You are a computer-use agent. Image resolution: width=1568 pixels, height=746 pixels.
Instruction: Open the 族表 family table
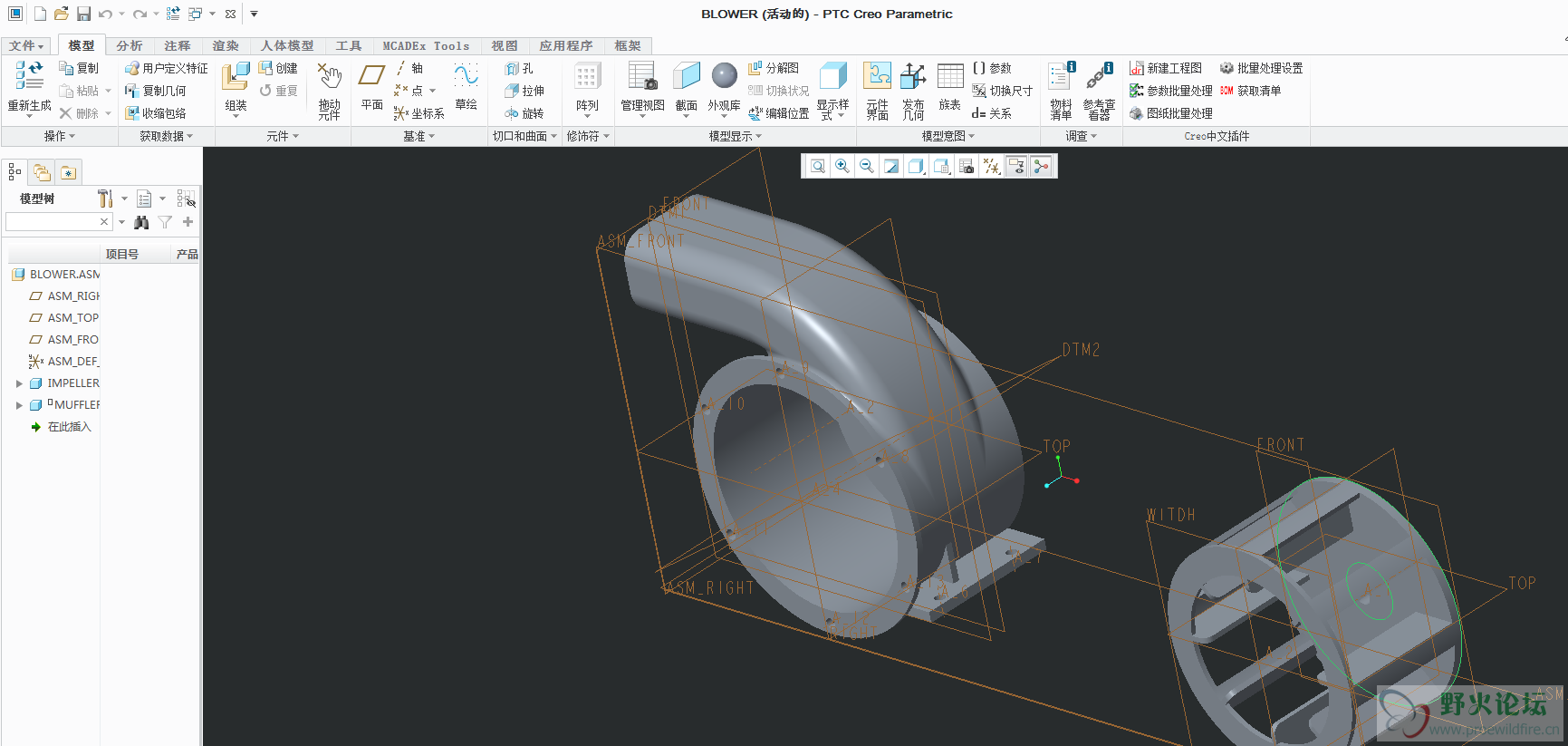(x=949, y=87)
